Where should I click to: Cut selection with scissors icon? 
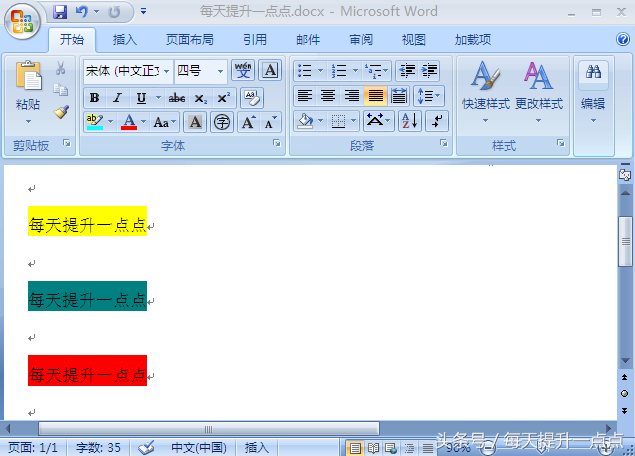coord(61,68)
